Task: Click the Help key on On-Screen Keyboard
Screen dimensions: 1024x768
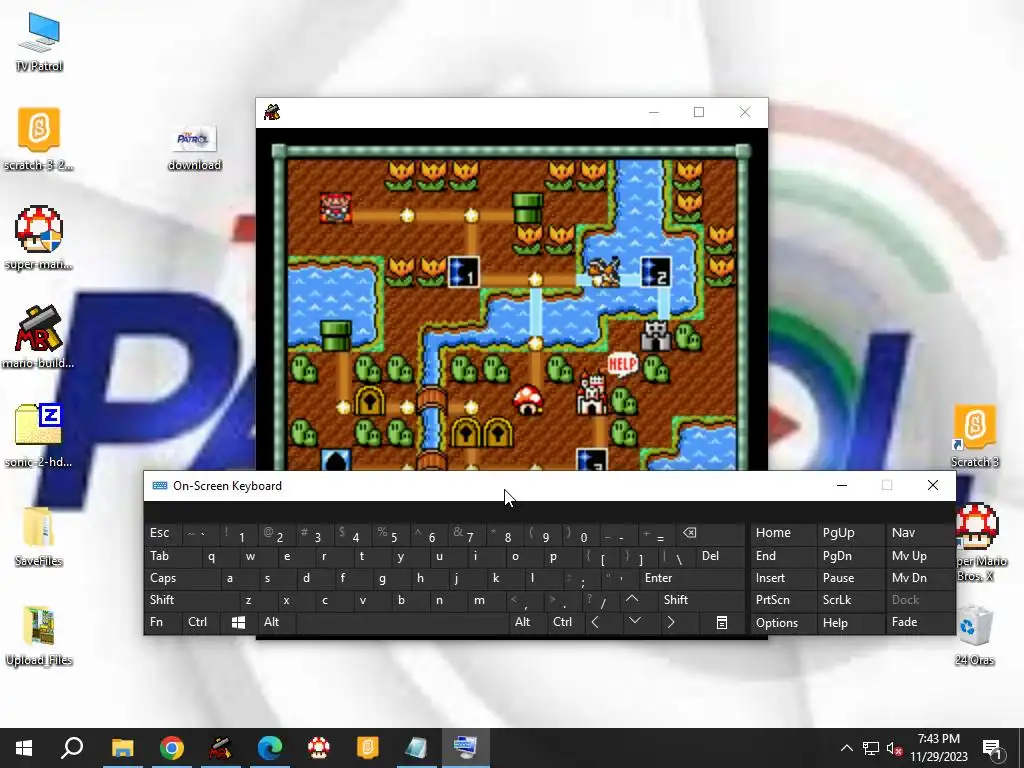Action: click(x=851, y=623)
